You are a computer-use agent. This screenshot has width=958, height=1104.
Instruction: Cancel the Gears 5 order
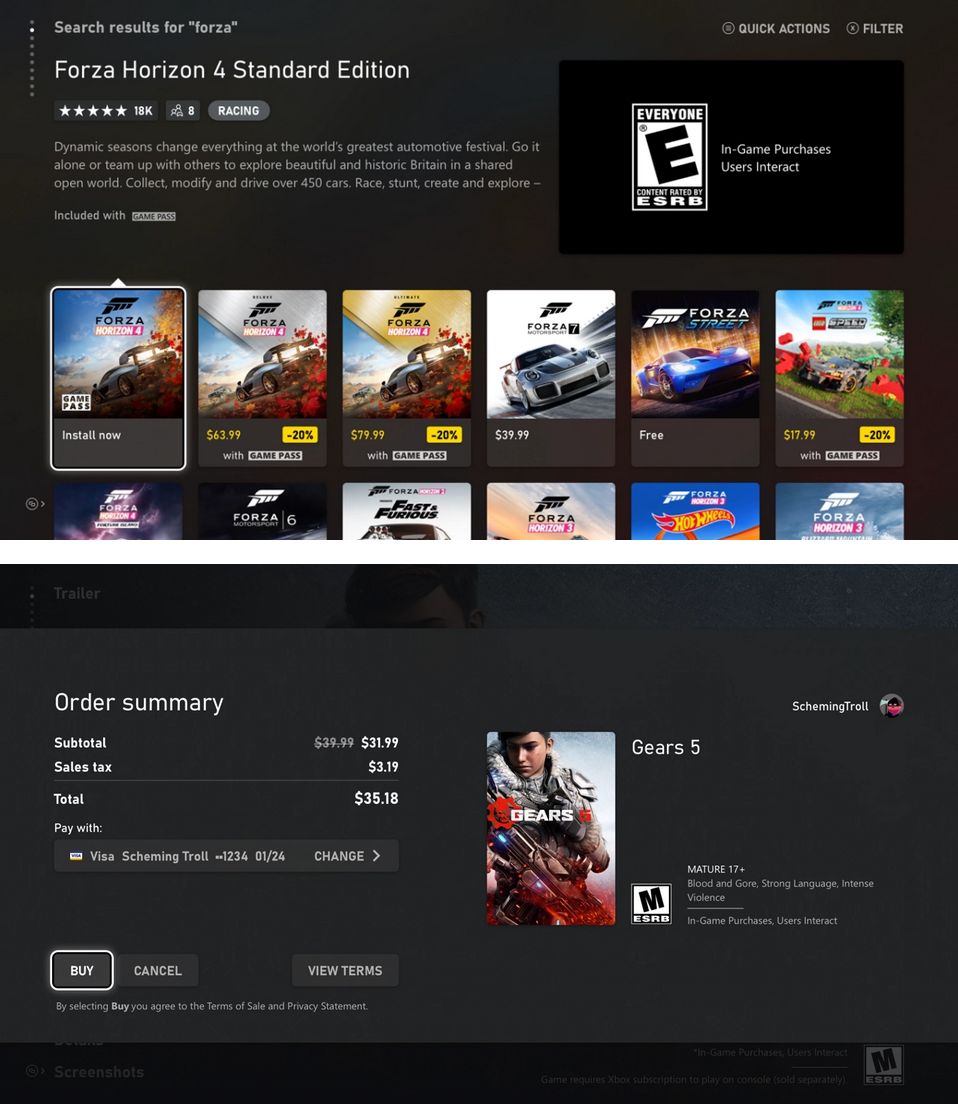158,970
